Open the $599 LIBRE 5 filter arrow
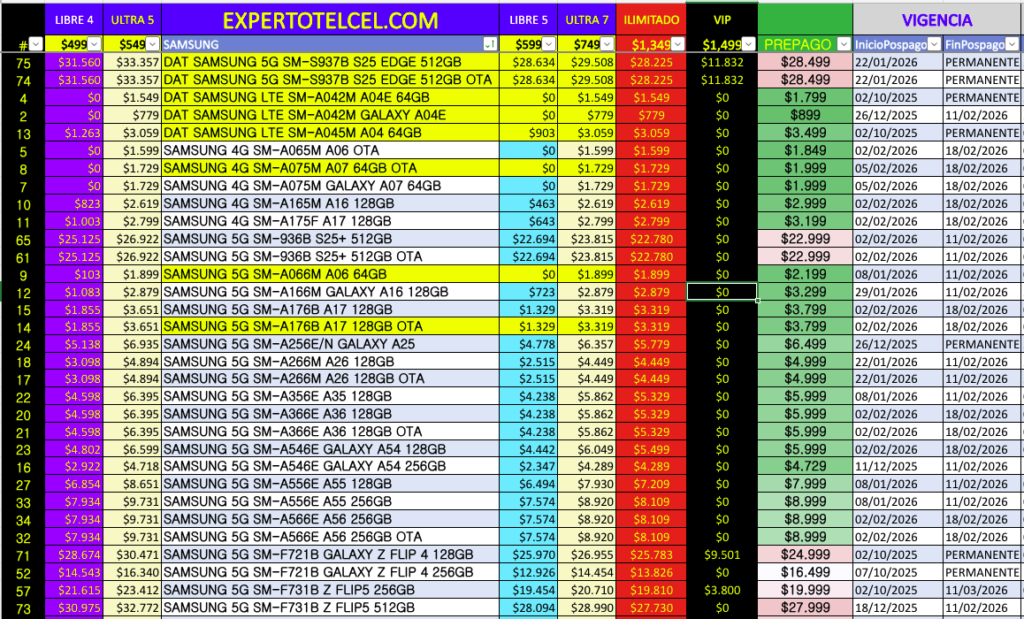The height and width of the screenshot is (619, 1024). (549, 44)
